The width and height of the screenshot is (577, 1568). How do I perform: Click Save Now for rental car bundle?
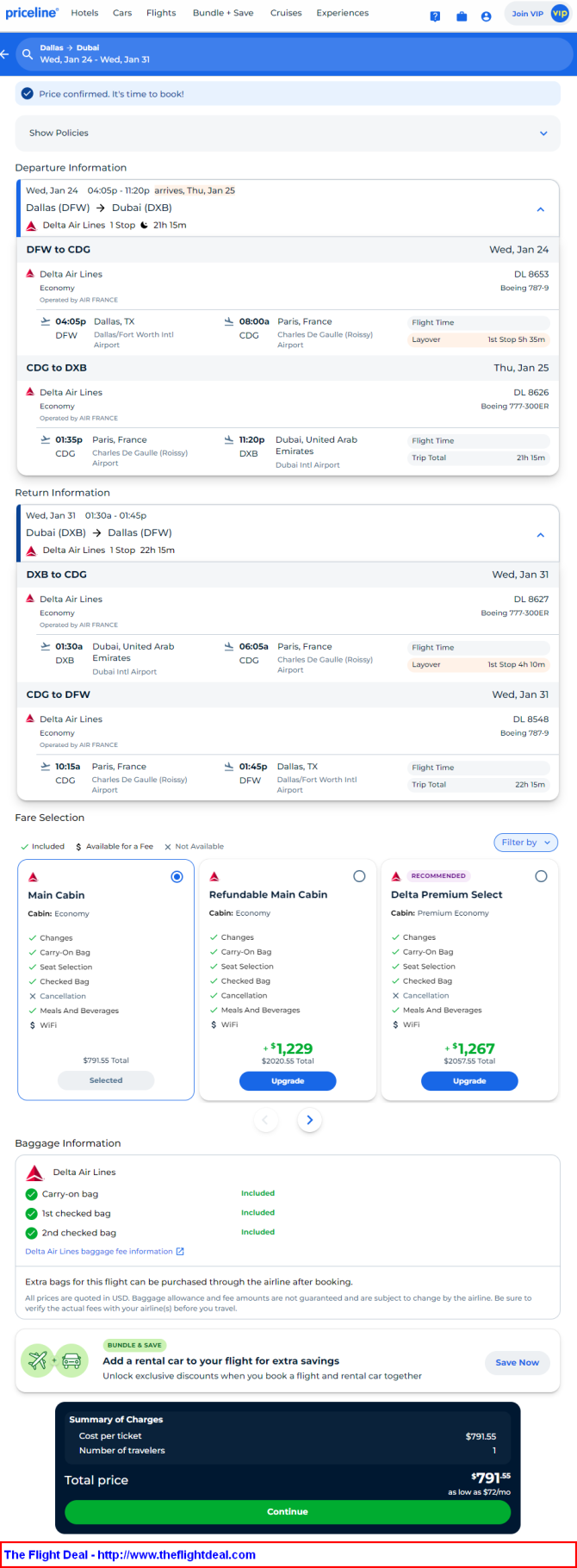coord(517,1362)
